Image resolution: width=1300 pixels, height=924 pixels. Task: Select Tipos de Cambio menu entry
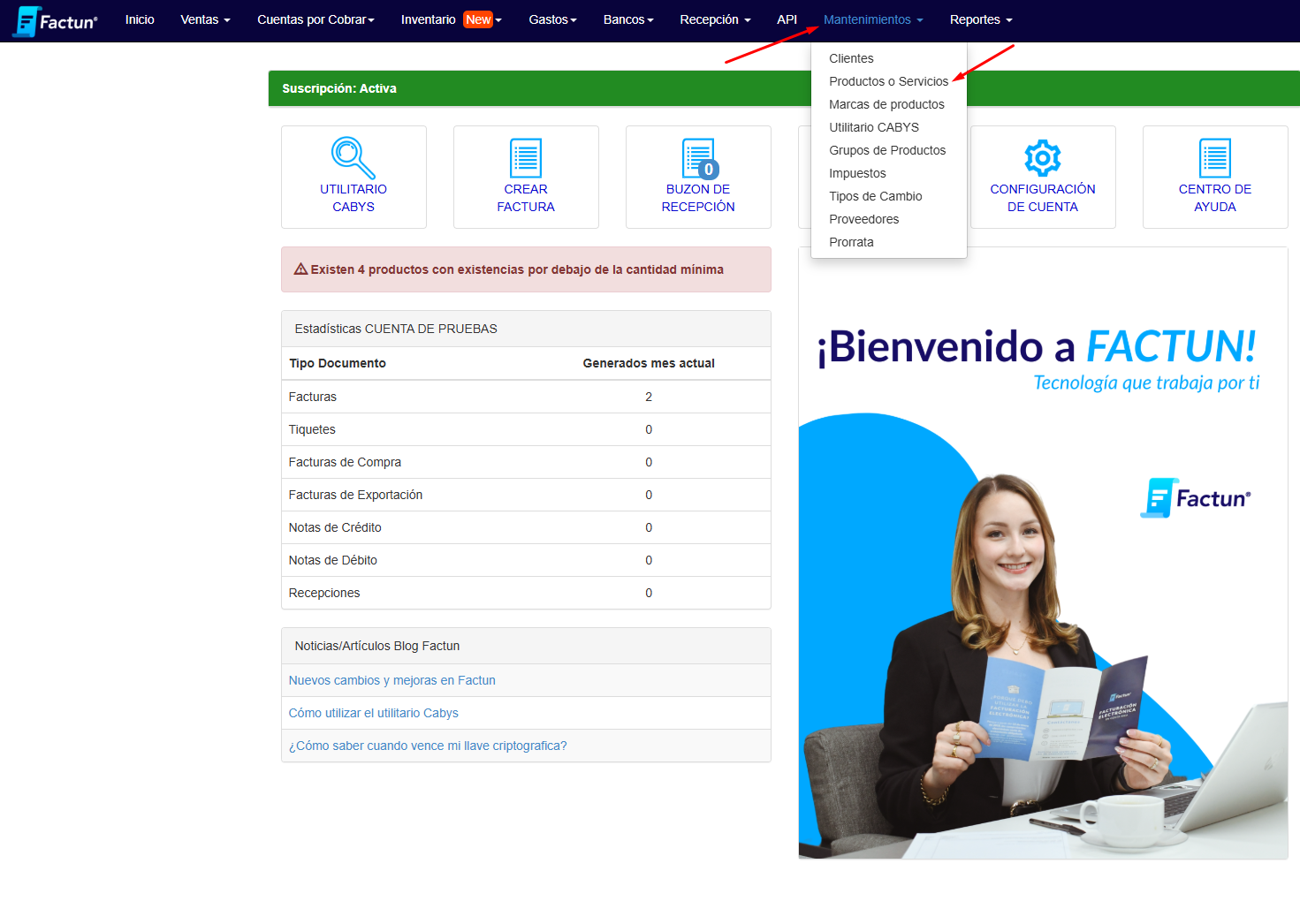pyautogui.click(x=889, y=196)
